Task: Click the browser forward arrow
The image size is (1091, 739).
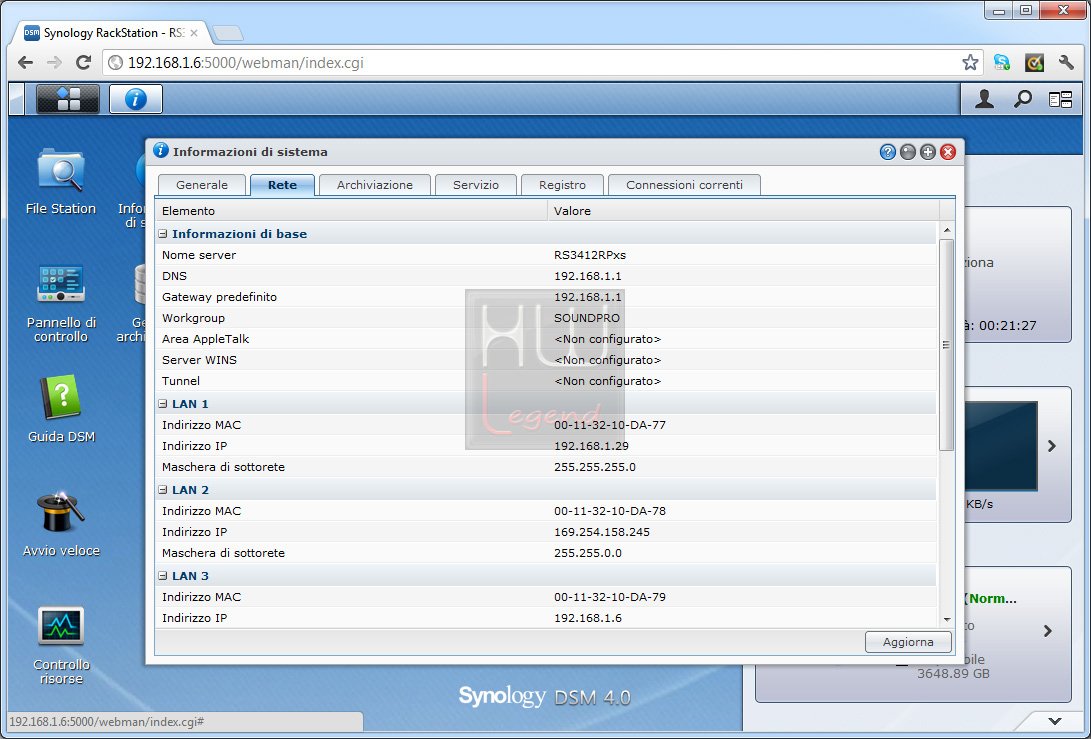Action: point(54,63)
